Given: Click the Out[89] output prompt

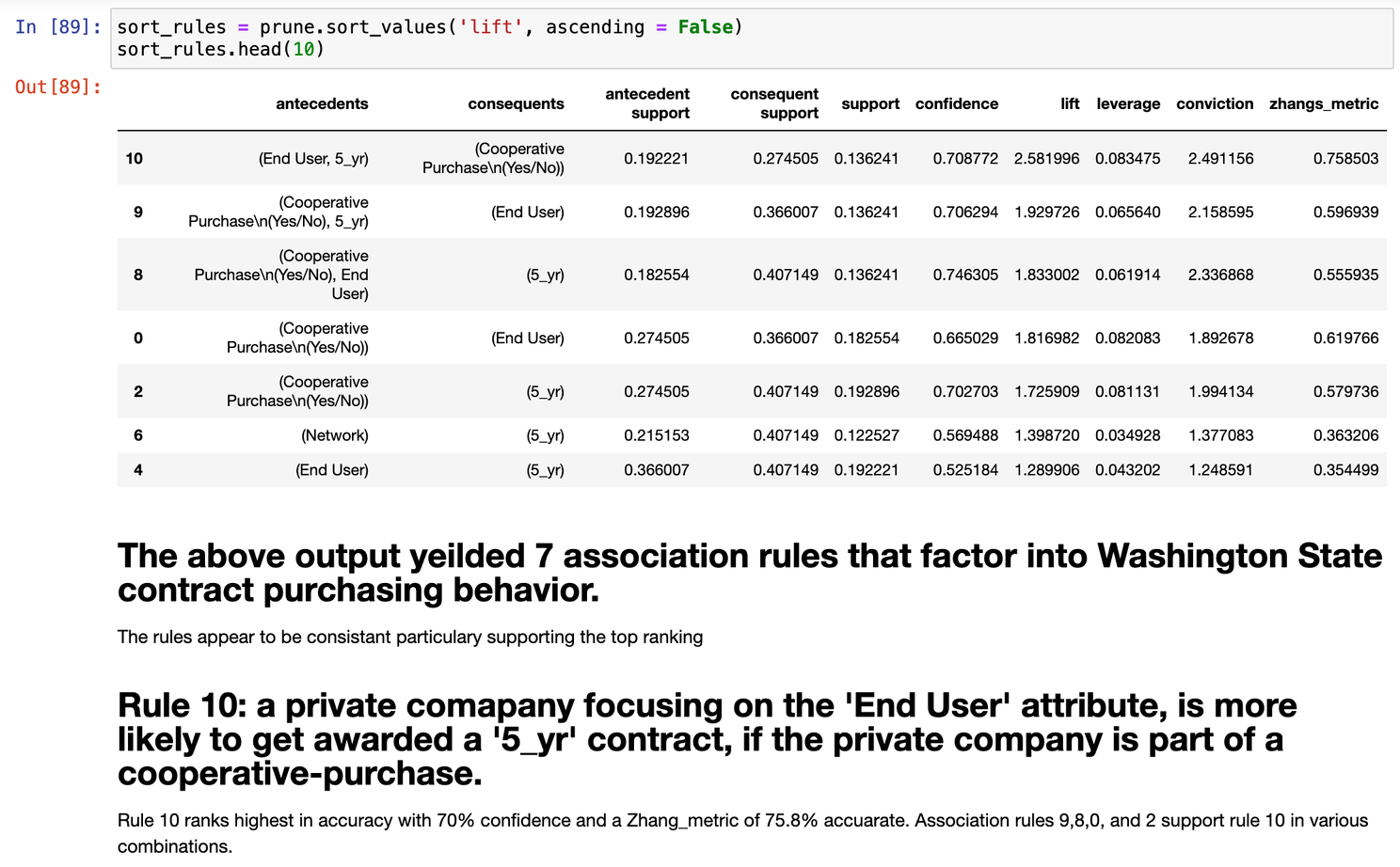Looking at the screenshot, I should [x=58, y=87].
